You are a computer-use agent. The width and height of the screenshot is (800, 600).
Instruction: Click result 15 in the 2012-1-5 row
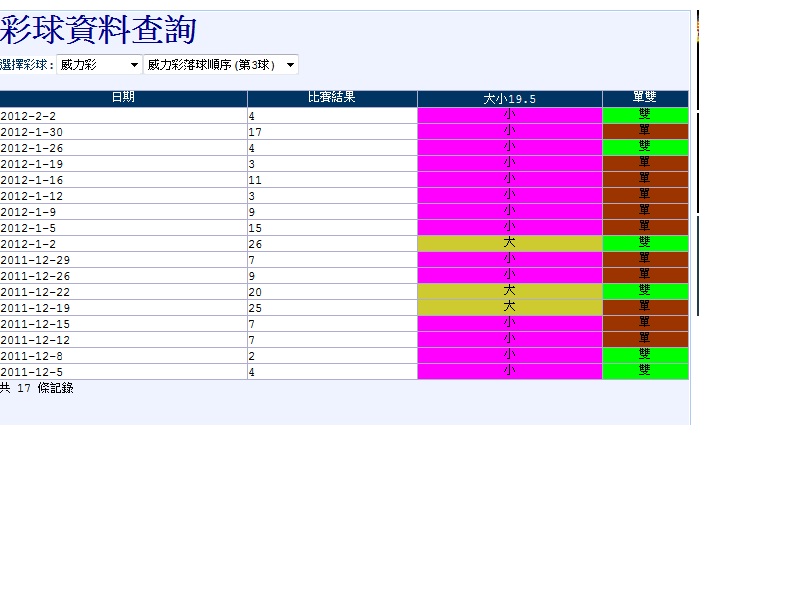point(332,228)
